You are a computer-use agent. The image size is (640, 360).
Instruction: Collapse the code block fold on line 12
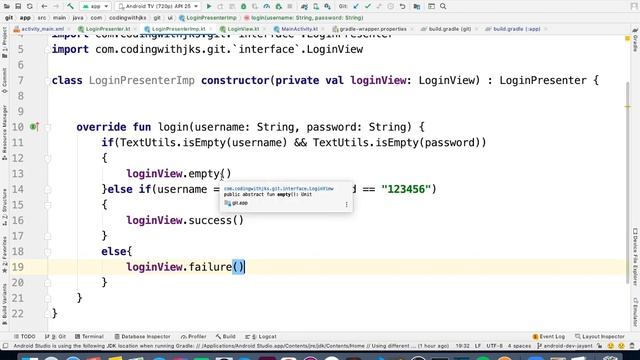[x=47, y=158]
